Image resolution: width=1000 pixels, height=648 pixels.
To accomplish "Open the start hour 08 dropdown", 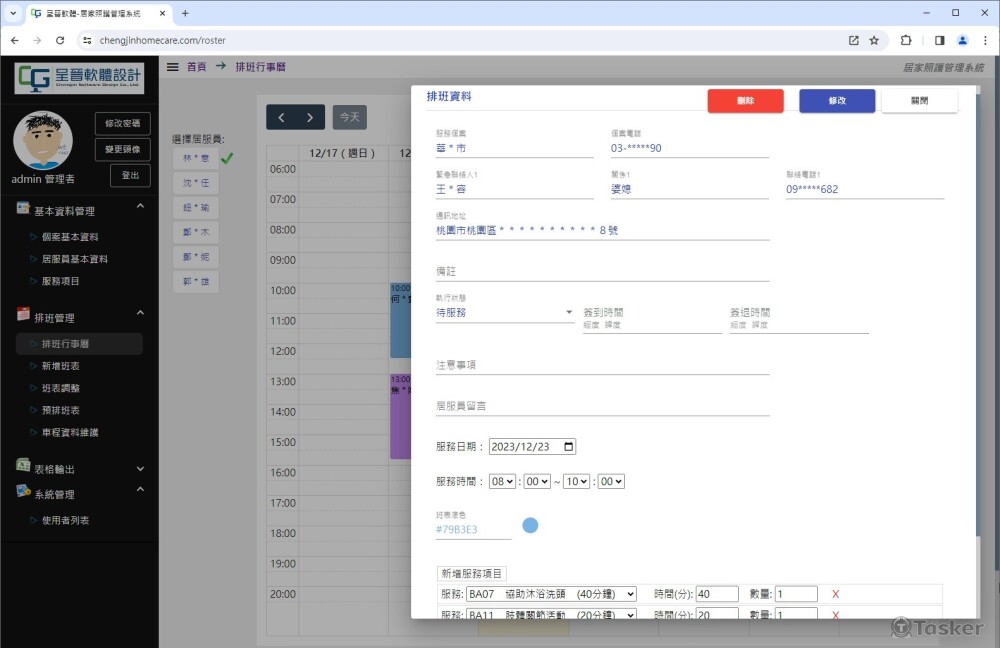I will pyautogui.click(x=502, y=482).
